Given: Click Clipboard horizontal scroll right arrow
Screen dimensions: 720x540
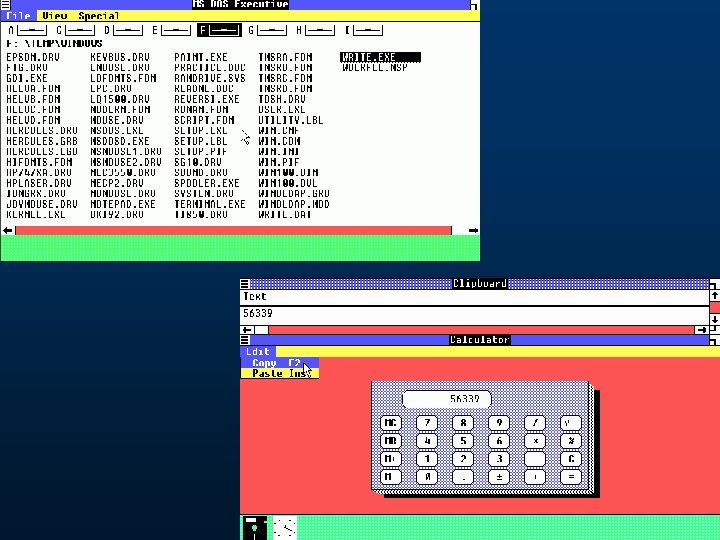Looking at the screenshot, I should (x=701, y=330).
